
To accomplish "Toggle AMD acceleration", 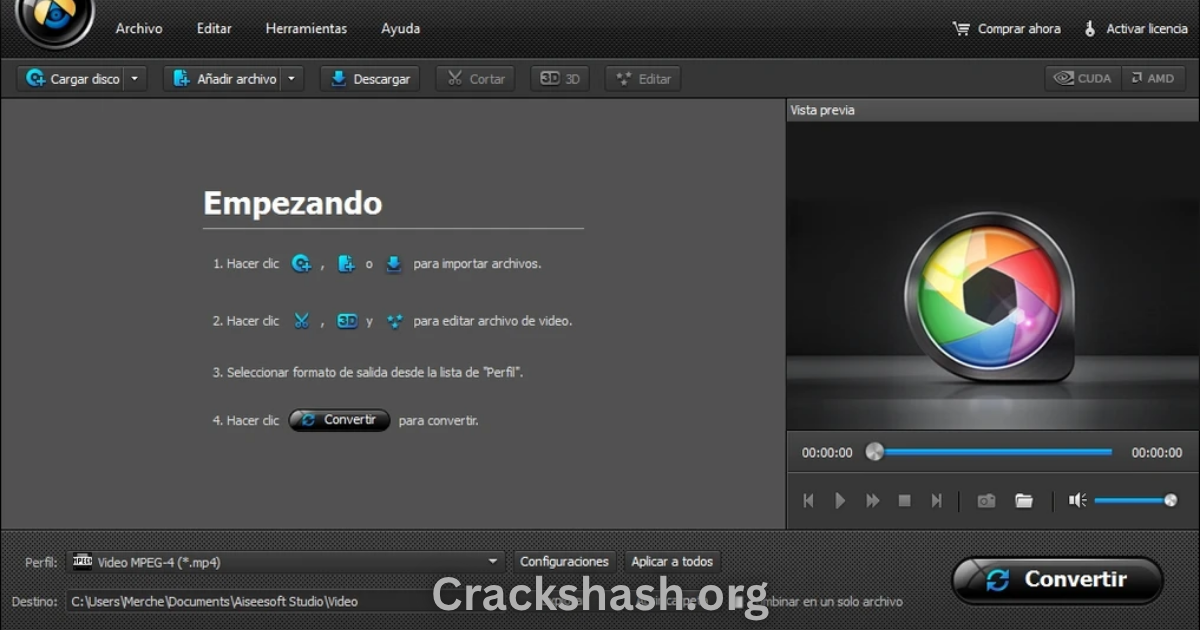I will (1154, 78).
